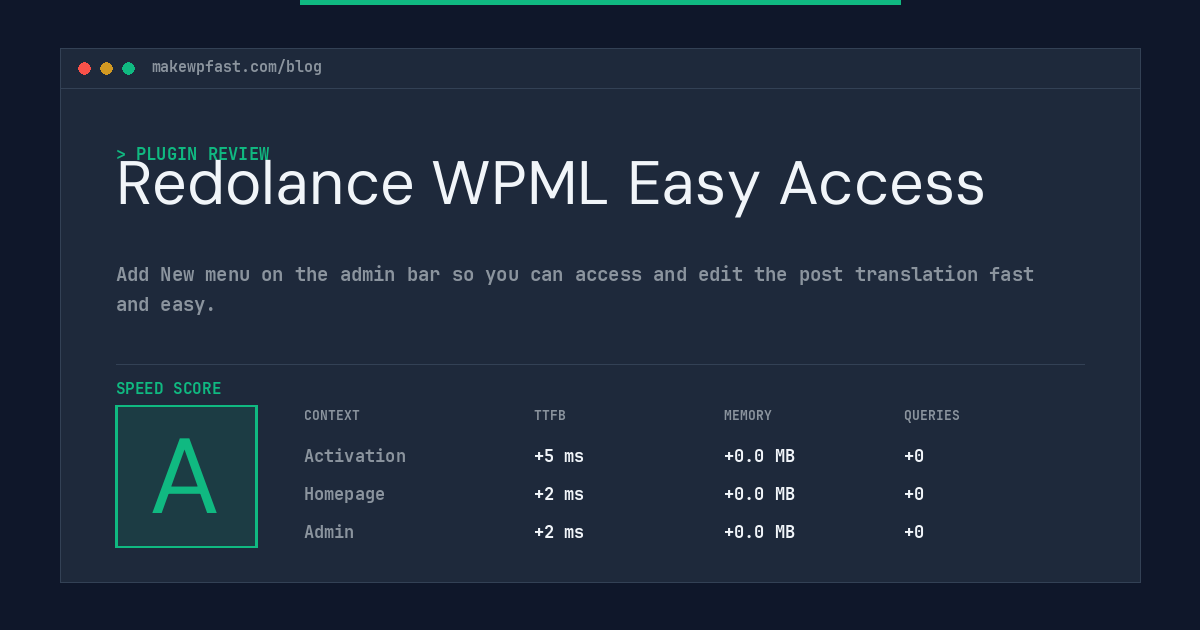
Task: Click the Homepage queries value '+0'
Action: coord(914,494)
